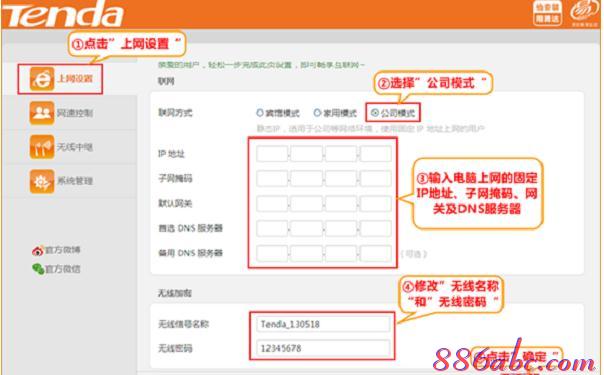The height and width of the screenshot is (375, 604).
Task: Focus the first octet box of 子网掩码
Action: 272,178
